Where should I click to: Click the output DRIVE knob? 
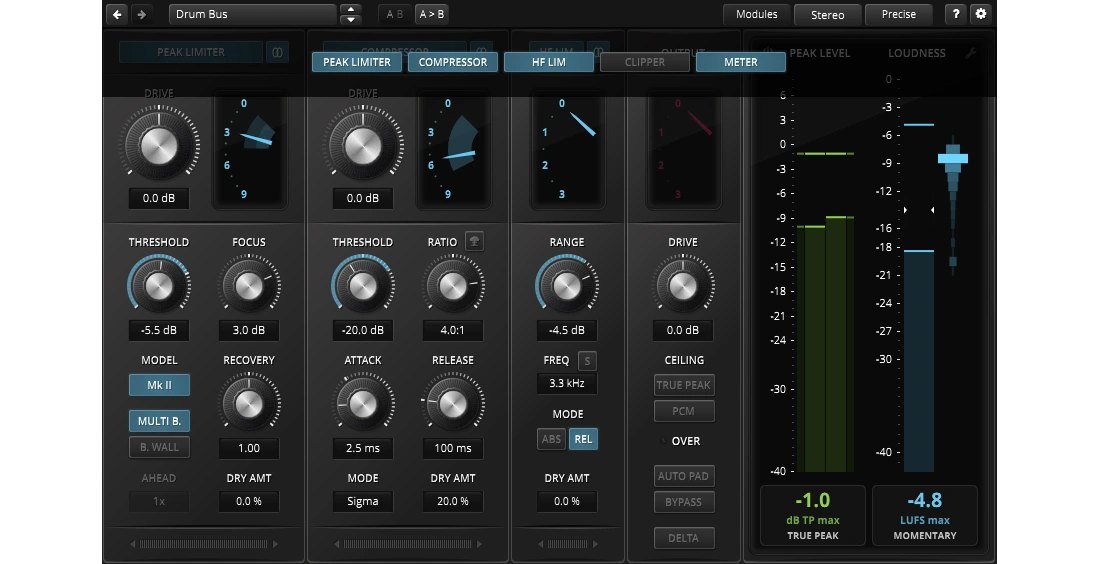pyautogui.click(x=683, y=285)
